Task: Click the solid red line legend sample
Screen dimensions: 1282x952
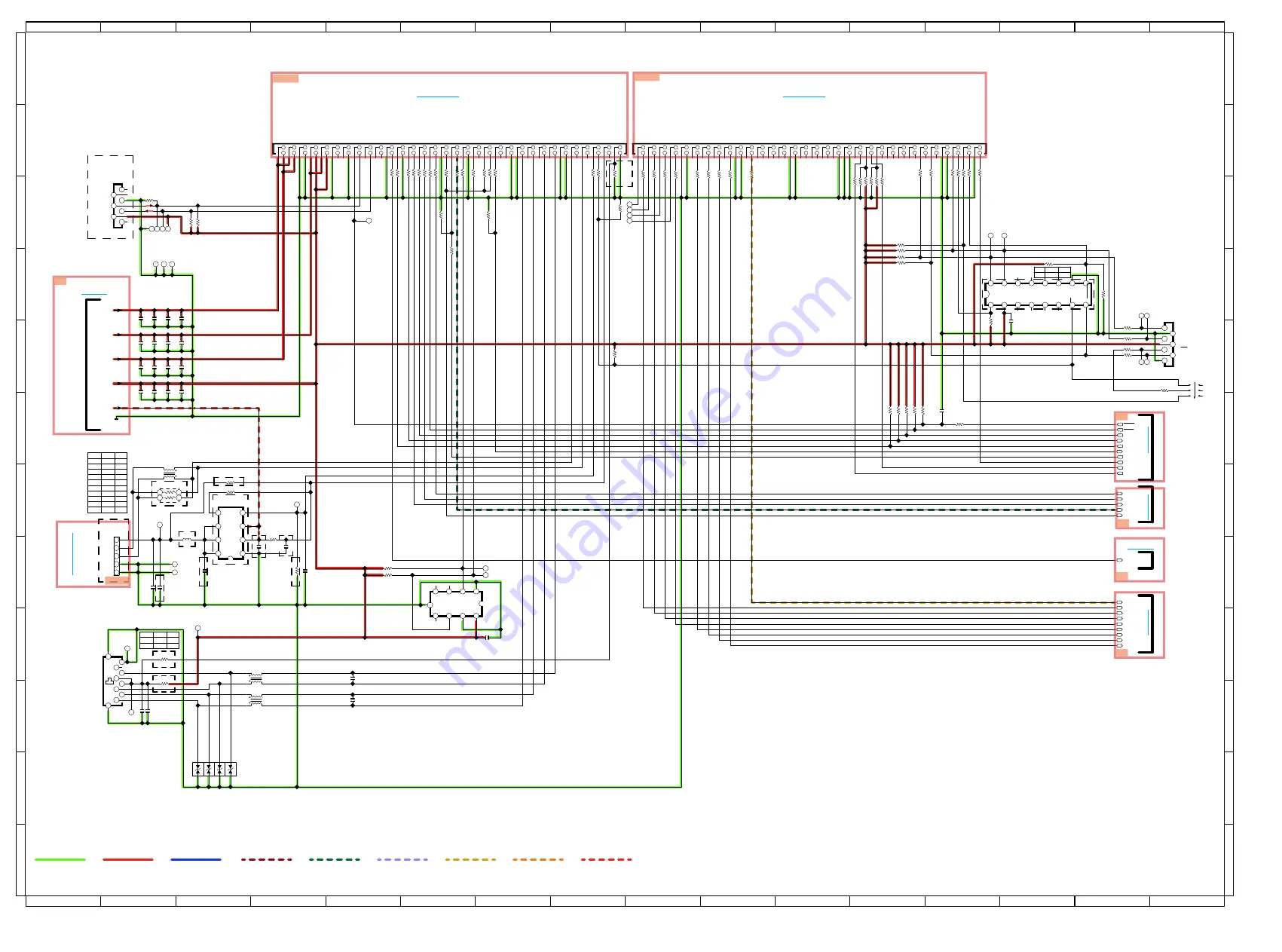Action: pyautogui.click(x=128, y=859)
